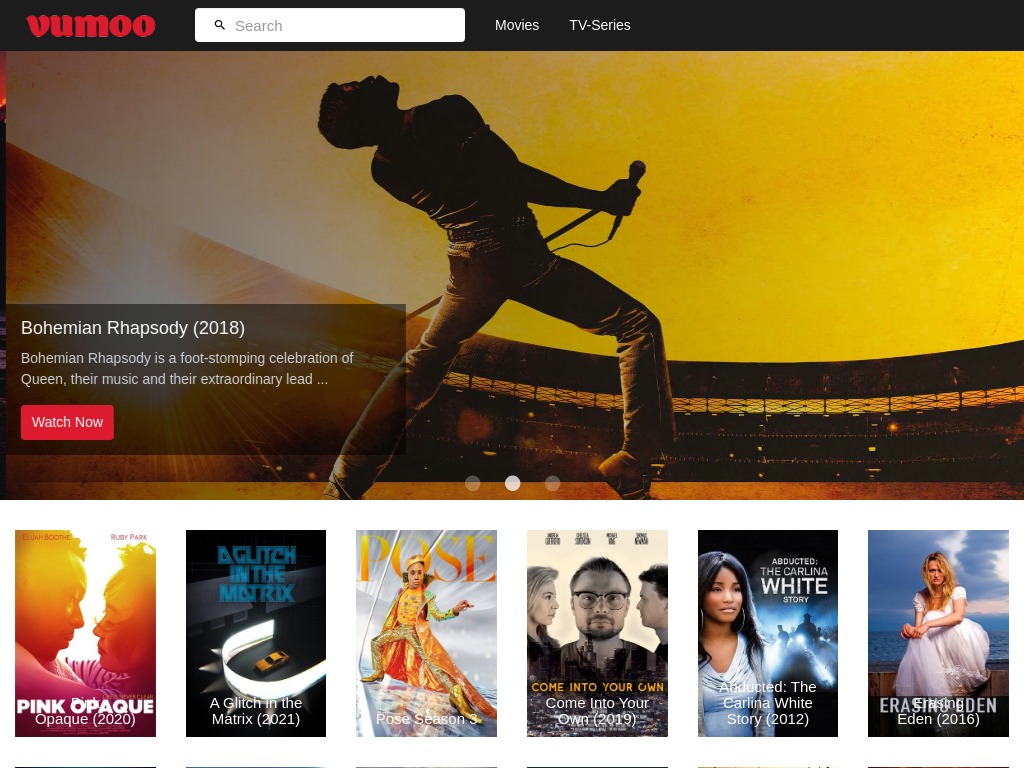
Task: Open the Pose Season 3 poster
Action: [x=426, y=633]
